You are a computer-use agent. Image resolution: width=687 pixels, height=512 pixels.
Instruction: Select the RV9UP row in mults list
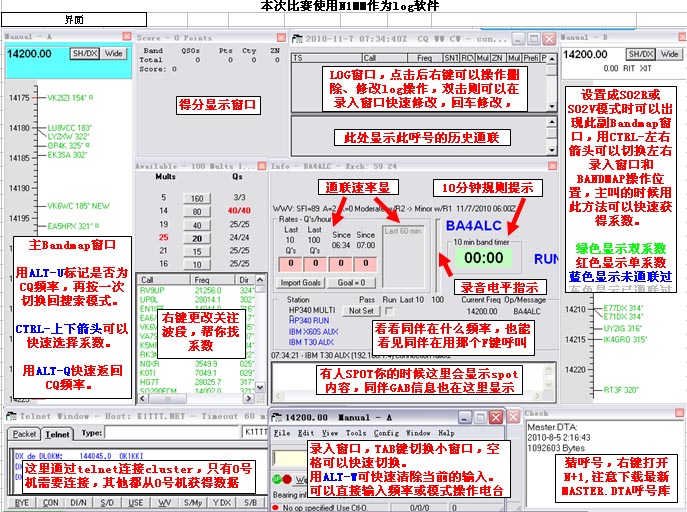[195, 290]
